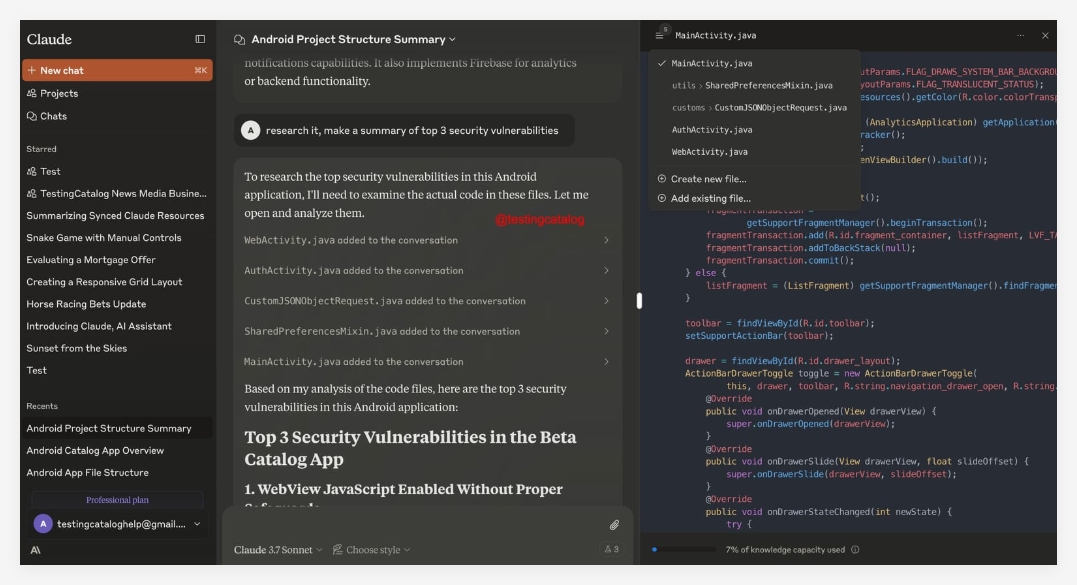This screenshot has width=1077, height=585.
Task: Click user avatar A in message
Action: [251, 130]
